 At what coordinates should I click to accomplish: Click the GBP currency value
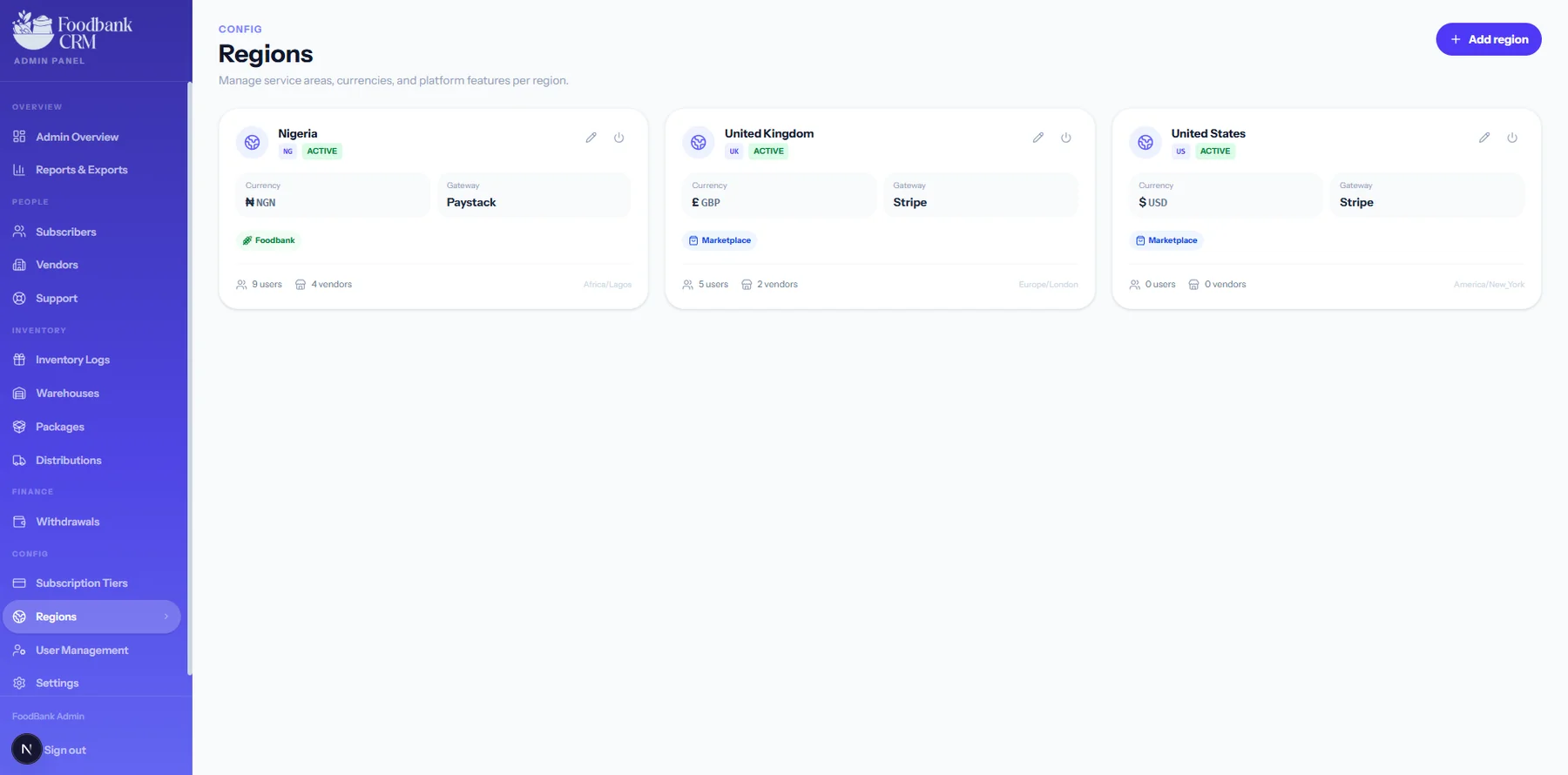click(706, 202)
